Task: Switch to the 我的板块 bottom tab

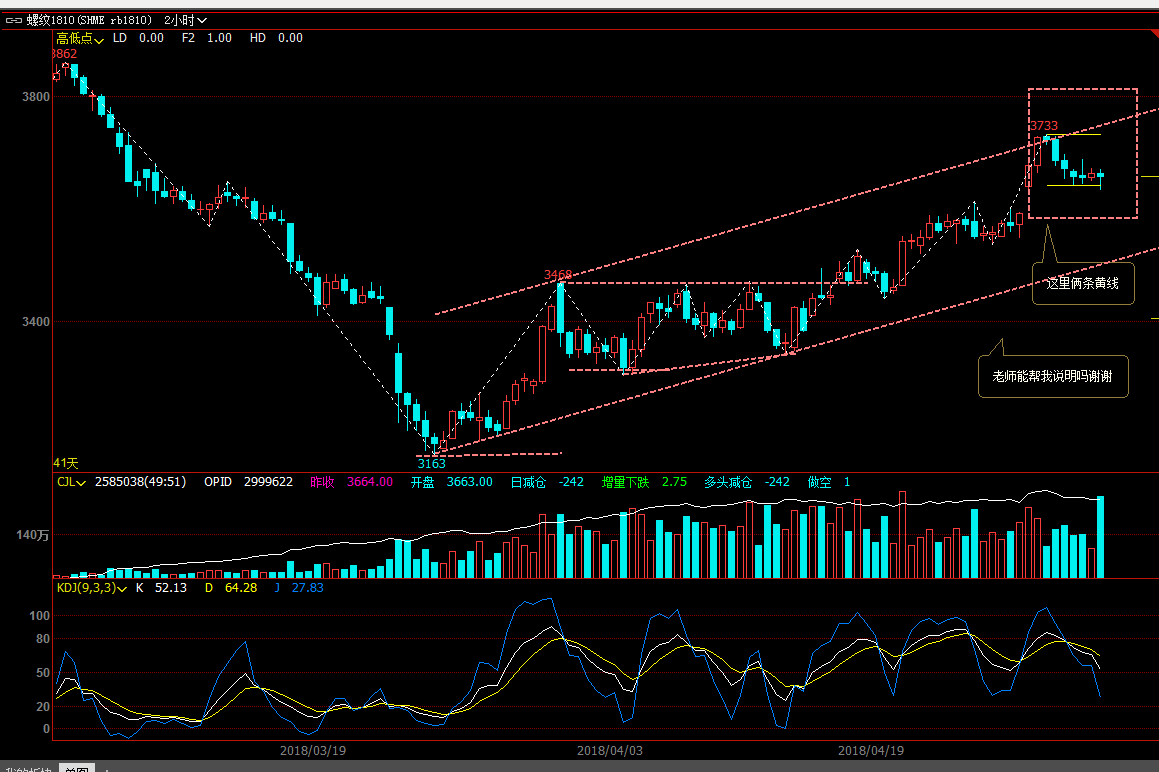Action: coord(28,768)
